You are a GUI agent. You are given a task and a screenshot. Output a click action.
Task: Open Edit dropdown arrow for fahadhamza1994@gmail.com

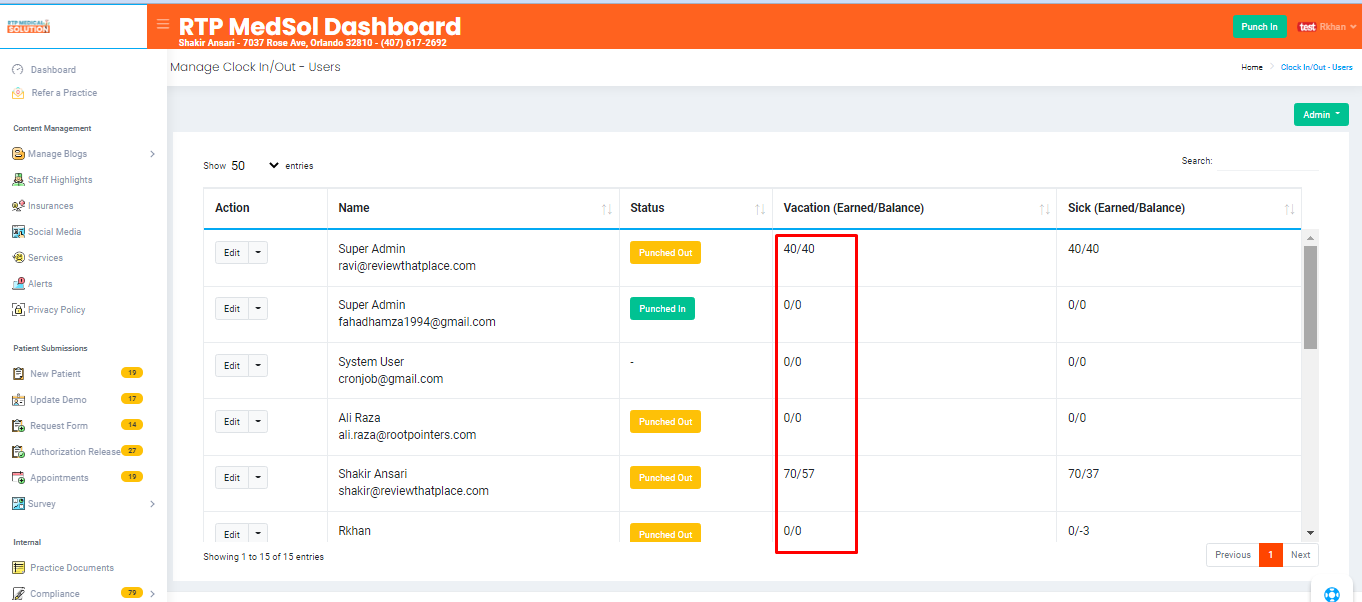click(258, 309)
